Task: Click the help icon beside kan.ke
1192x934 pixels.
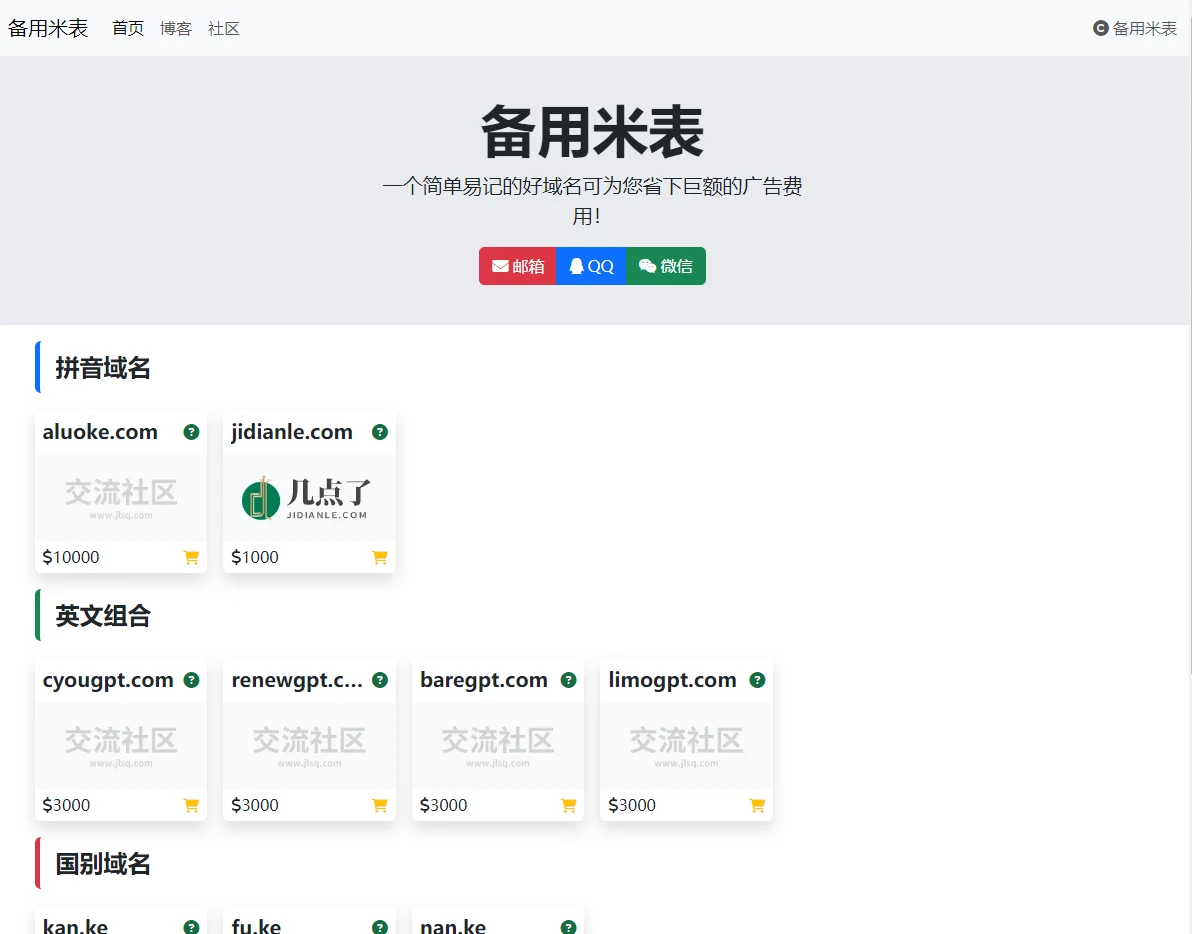Action: [x=191, y=927]
